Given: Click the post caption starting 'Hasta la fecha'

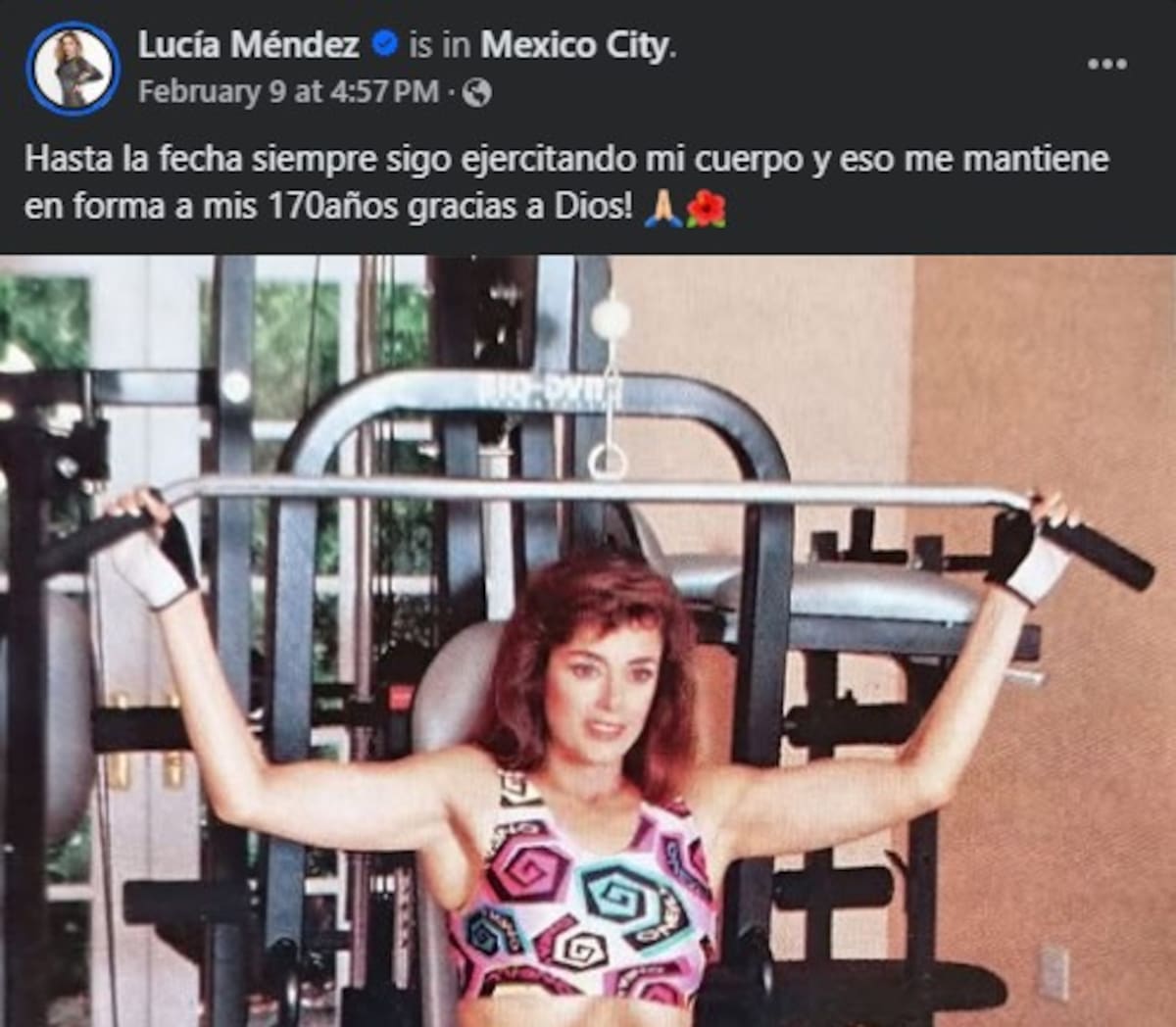Looking at the screenshot, I should coord(565,182).
